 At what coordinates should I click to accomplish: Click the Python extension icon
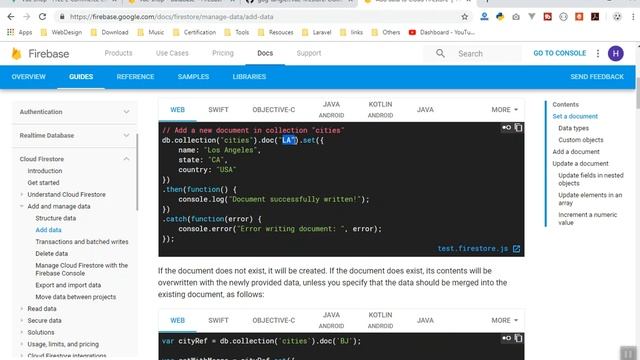point(500,17)
